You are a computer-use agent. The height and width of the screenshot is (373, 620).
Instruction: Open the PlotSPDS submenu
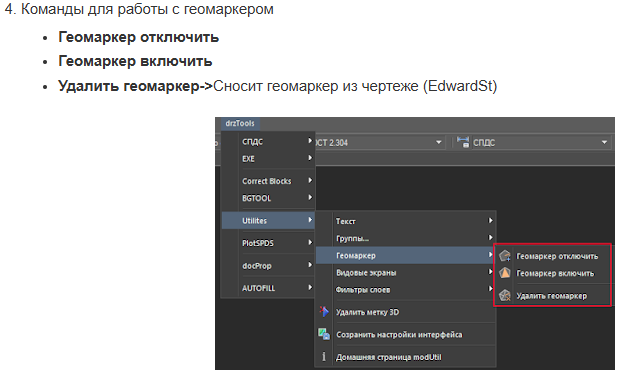268,243
